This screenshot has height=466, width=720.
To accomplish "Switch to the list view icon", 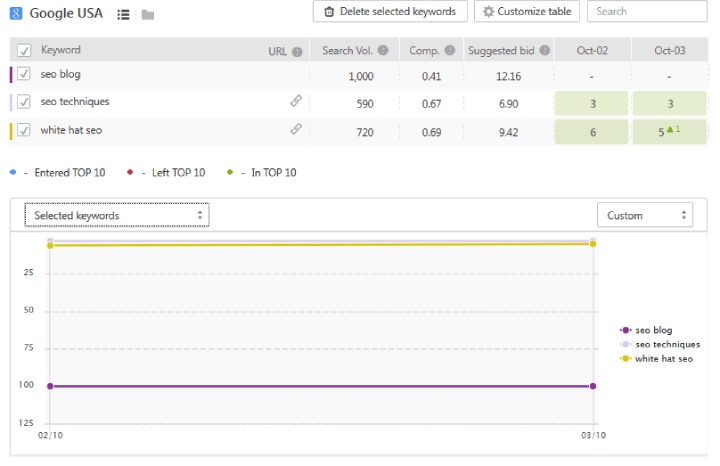I will [x=123, y=15].
